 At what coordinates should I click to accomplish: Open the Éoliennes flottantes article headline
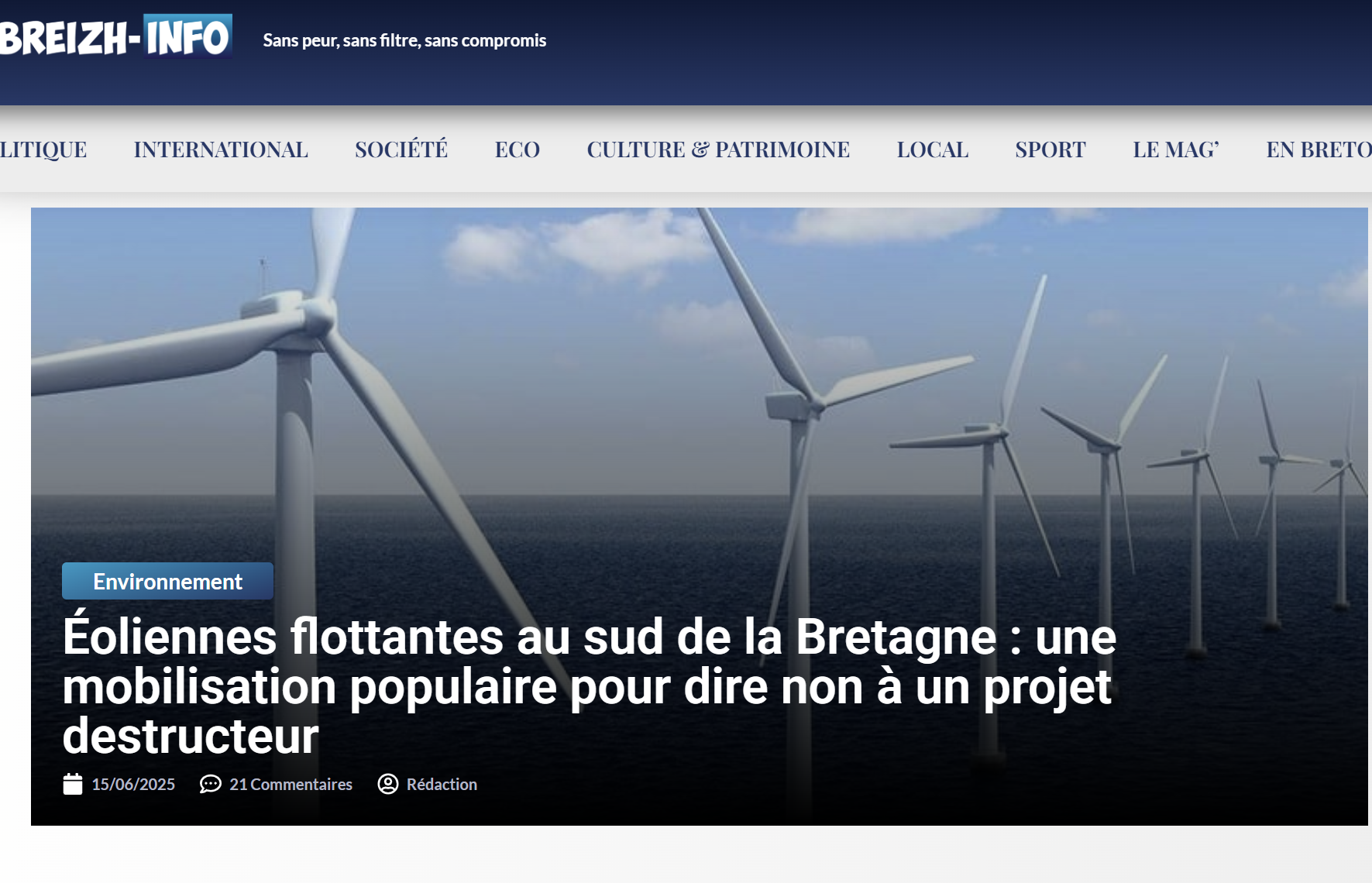(x=589, y=686)
